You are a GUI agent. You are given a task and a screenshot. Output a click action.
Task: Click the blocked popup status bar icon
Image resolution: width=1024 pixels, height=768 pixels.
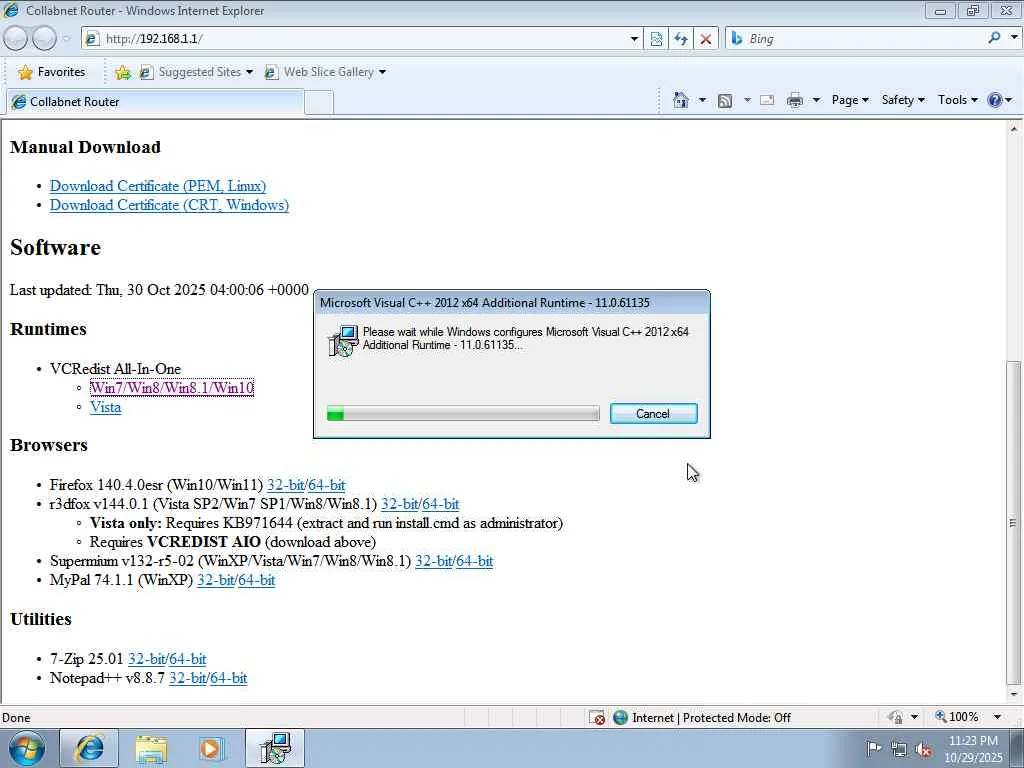point(597,718)
